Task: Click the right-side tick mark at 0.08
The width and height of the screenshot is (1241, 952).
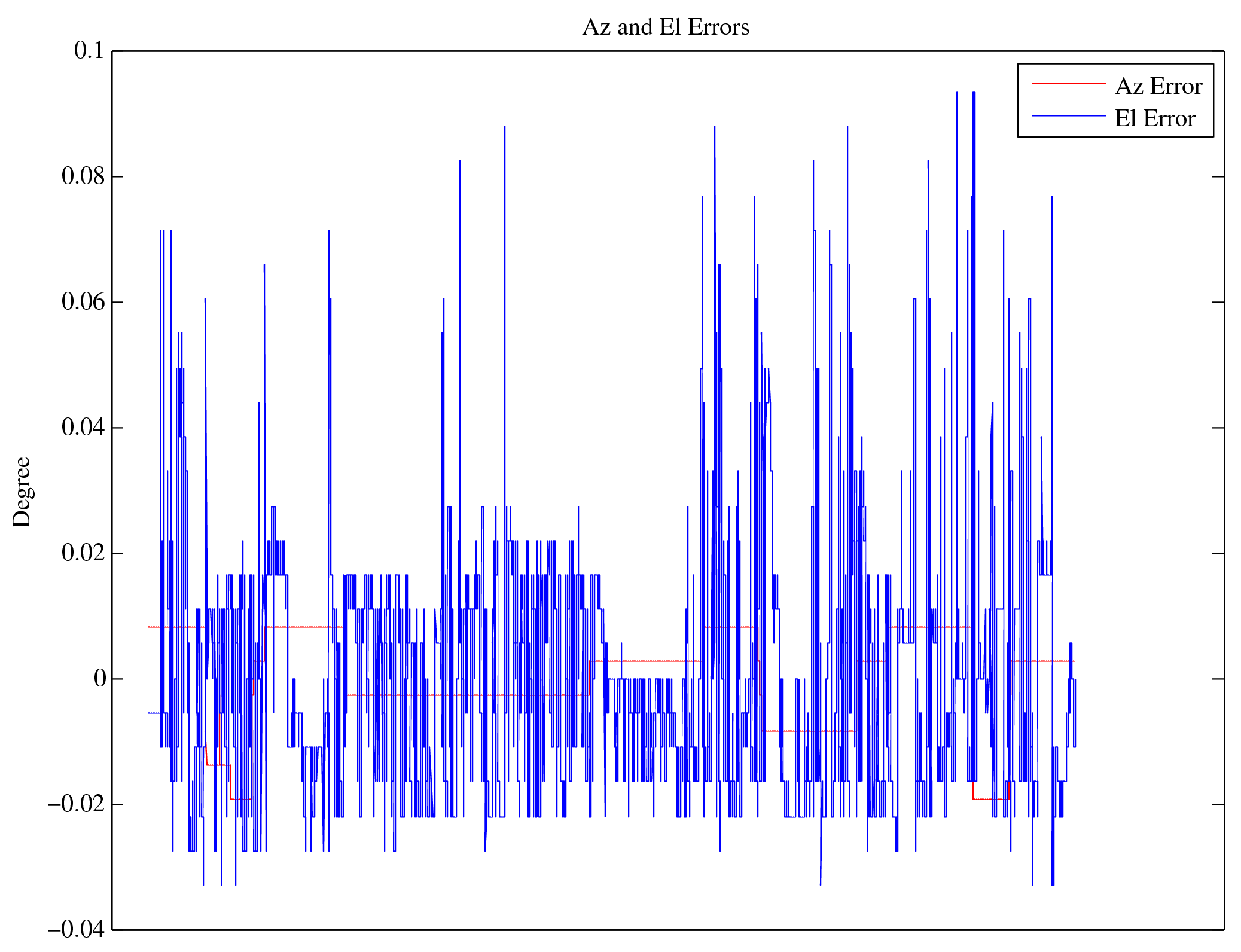Action: tap(1218, 177)
